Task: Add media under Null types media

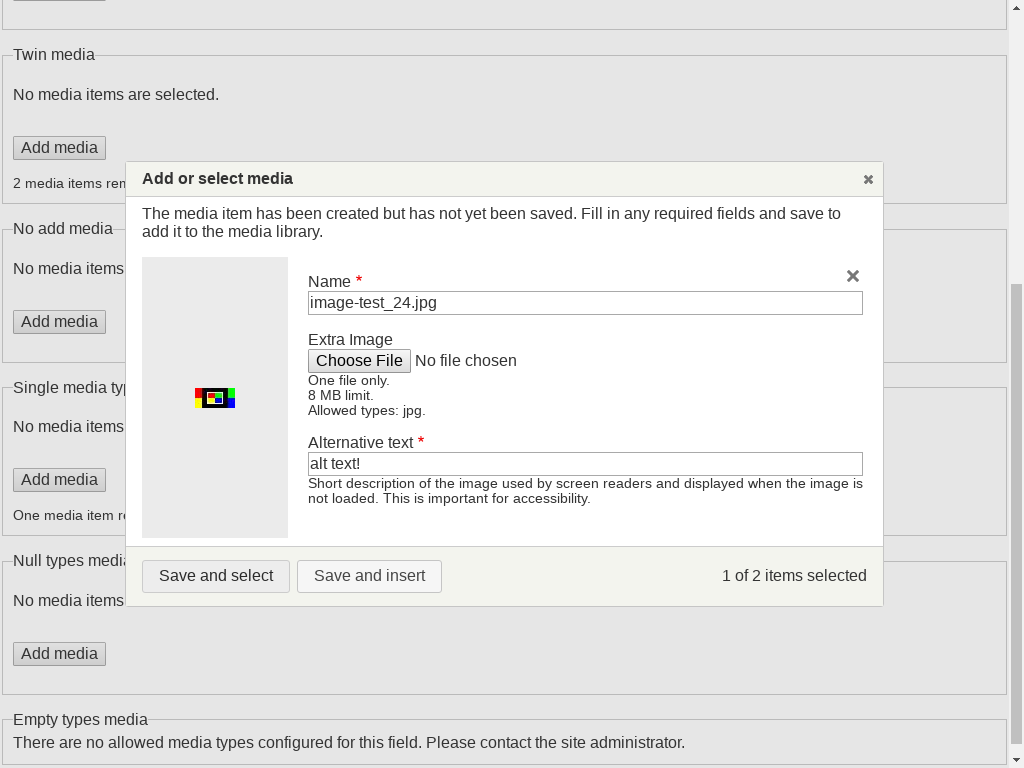Action: pos(59,654)
